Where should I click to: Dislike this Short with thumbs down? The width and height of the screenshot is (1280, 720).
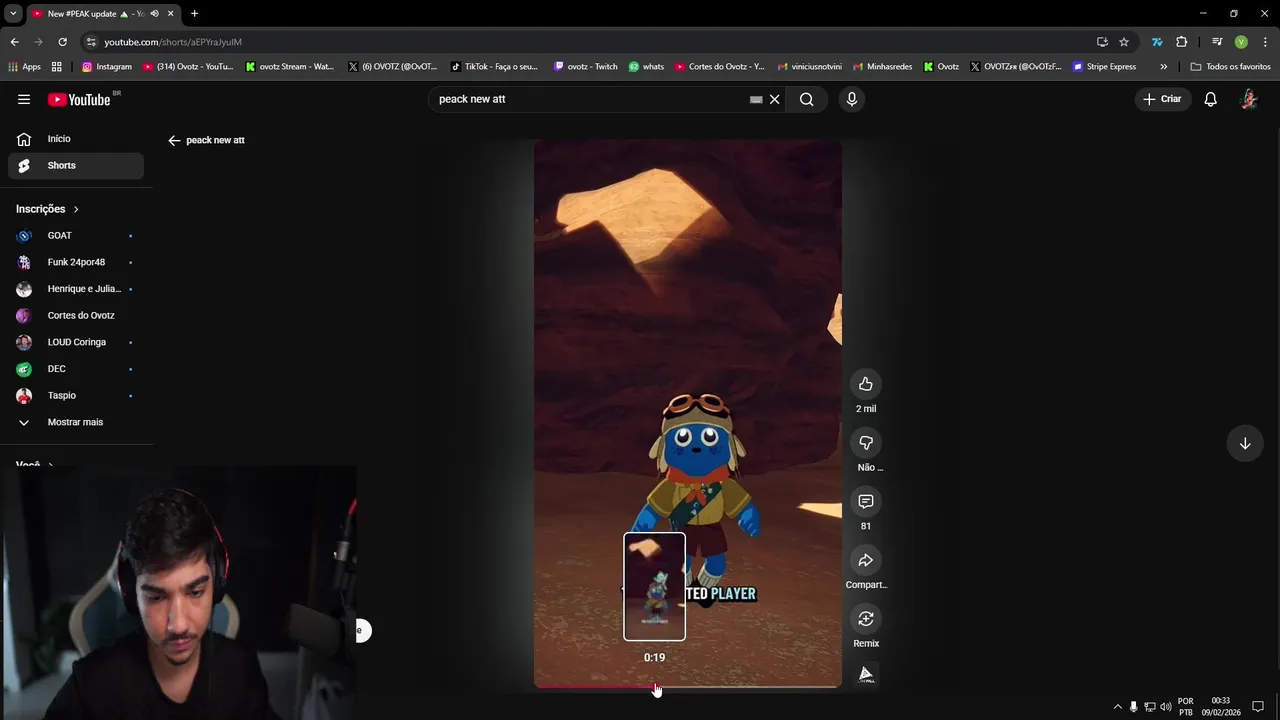coord(866,443)
